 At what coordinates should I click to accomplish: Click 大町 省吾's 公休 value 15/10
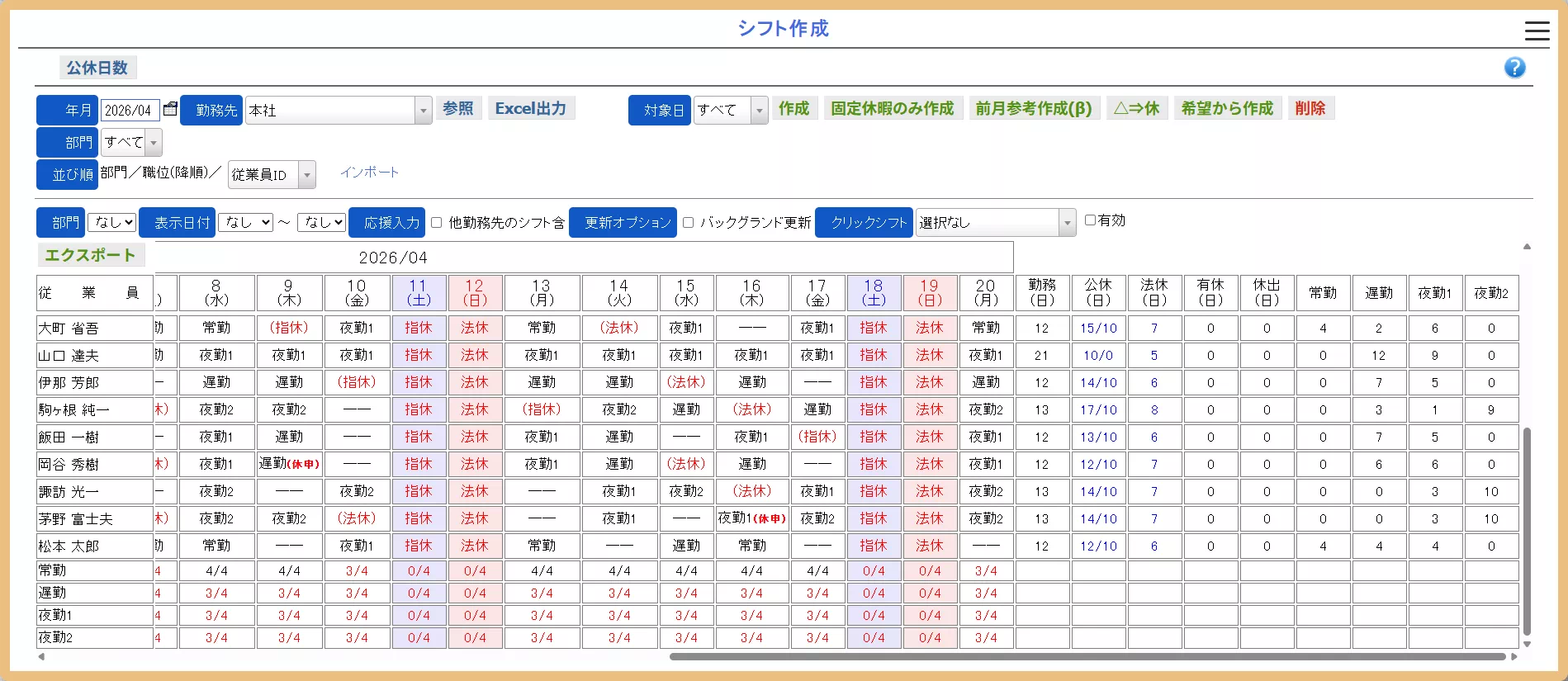click(1098, 328)
